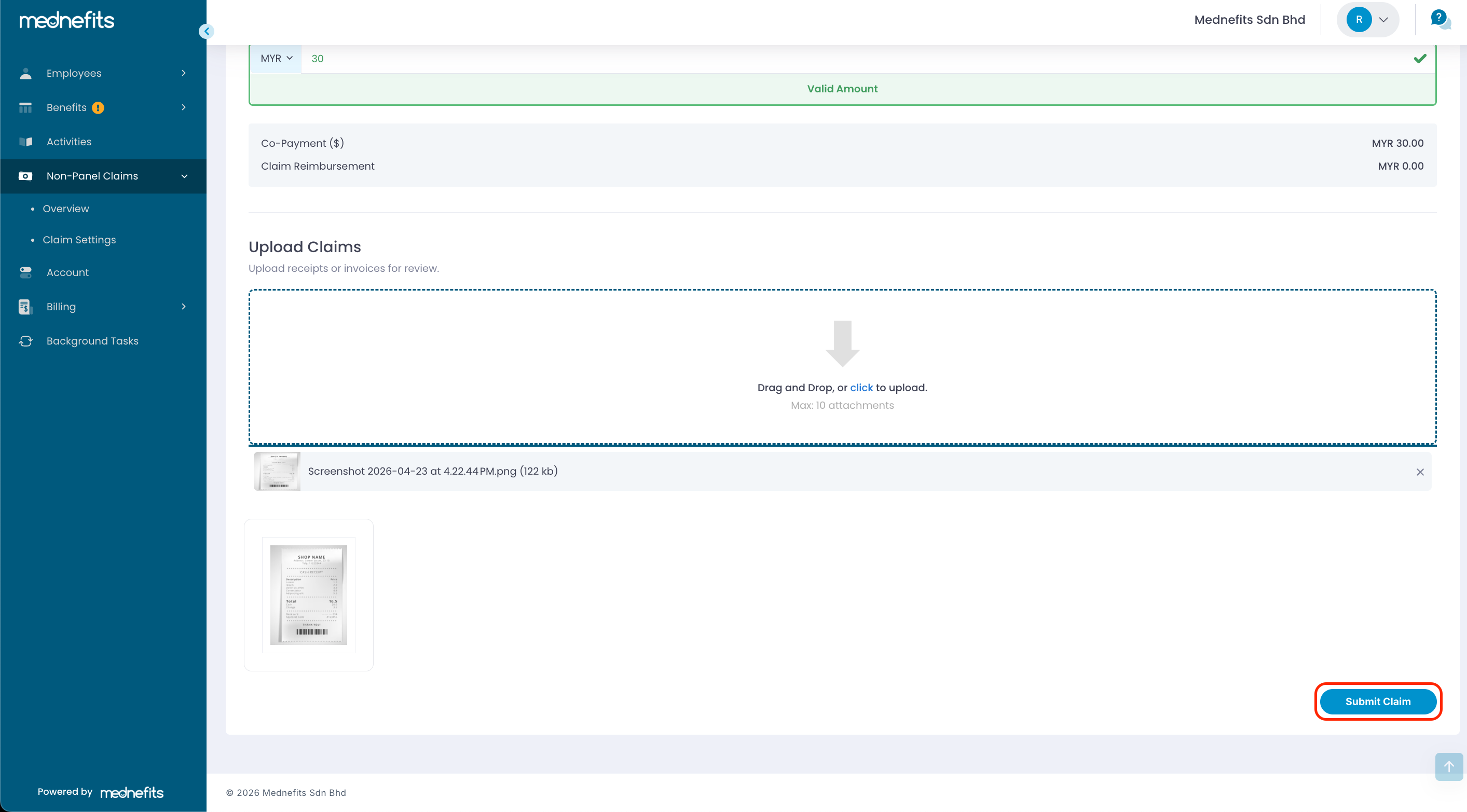This screenshot has width=1467, height=812.
Task: Click the Background Tasks sync icon
Action: point(25,341)
